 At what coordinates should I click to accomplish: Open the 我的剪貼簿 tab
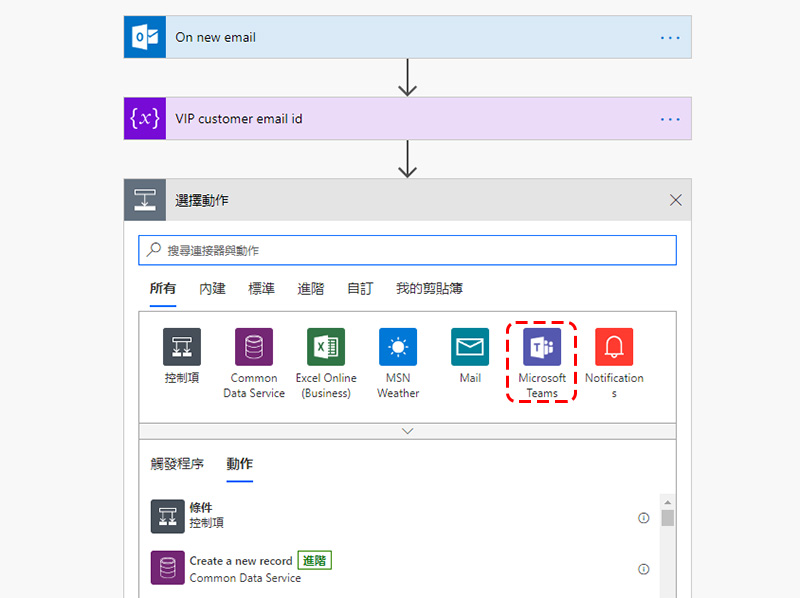click(429, 289)
